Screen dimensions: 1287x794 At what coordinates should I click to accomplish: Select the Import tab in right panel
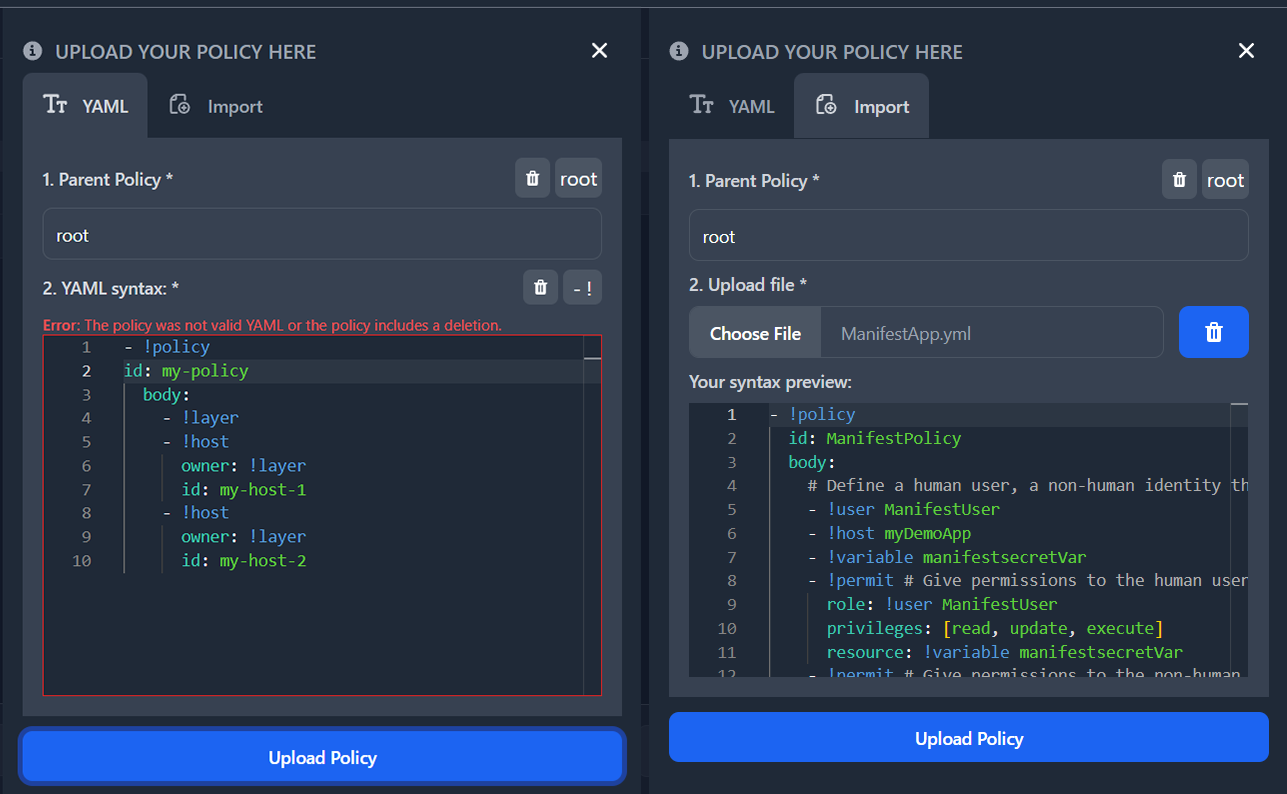click(862, 106)
